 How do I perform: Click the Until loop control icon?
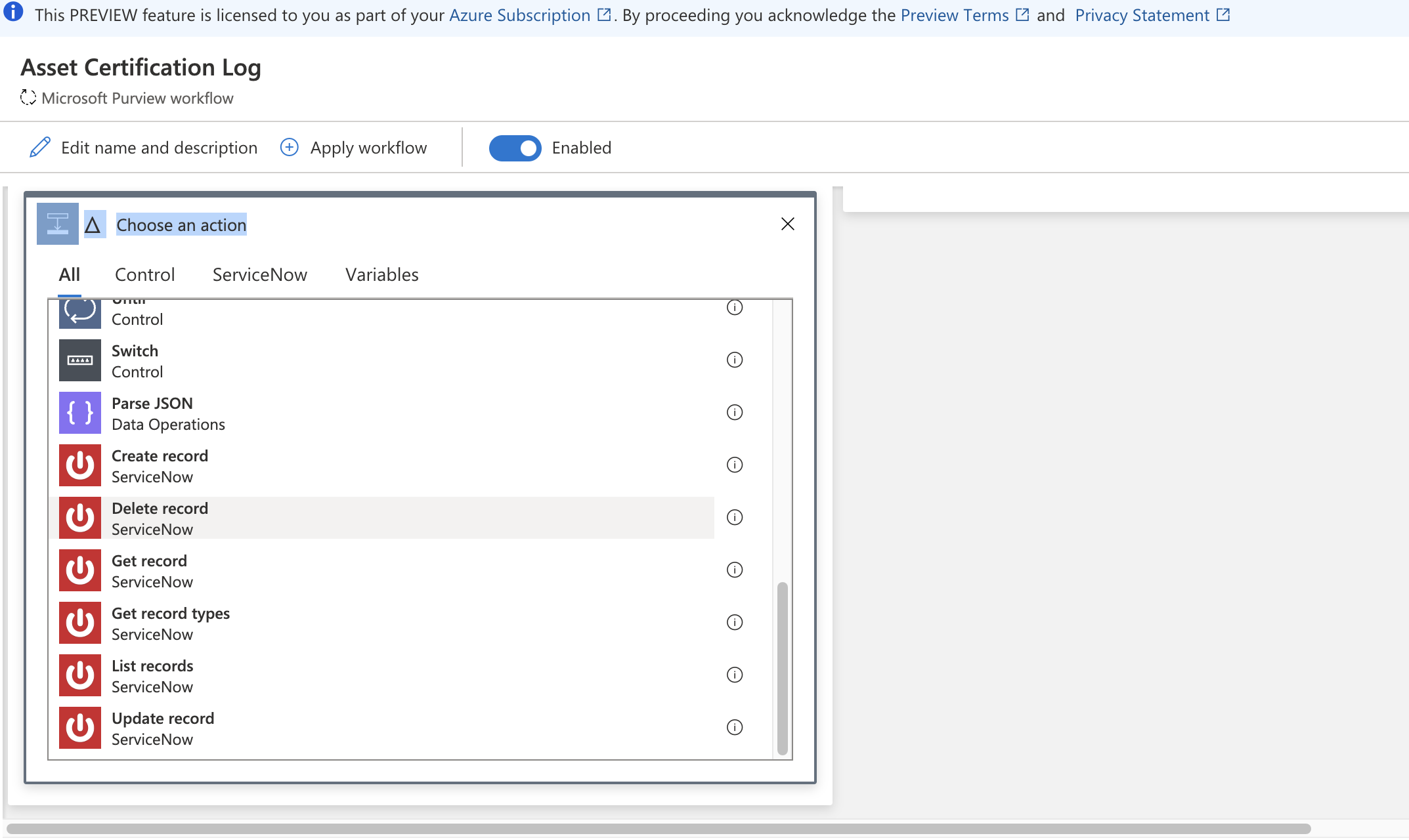point(79,310)
